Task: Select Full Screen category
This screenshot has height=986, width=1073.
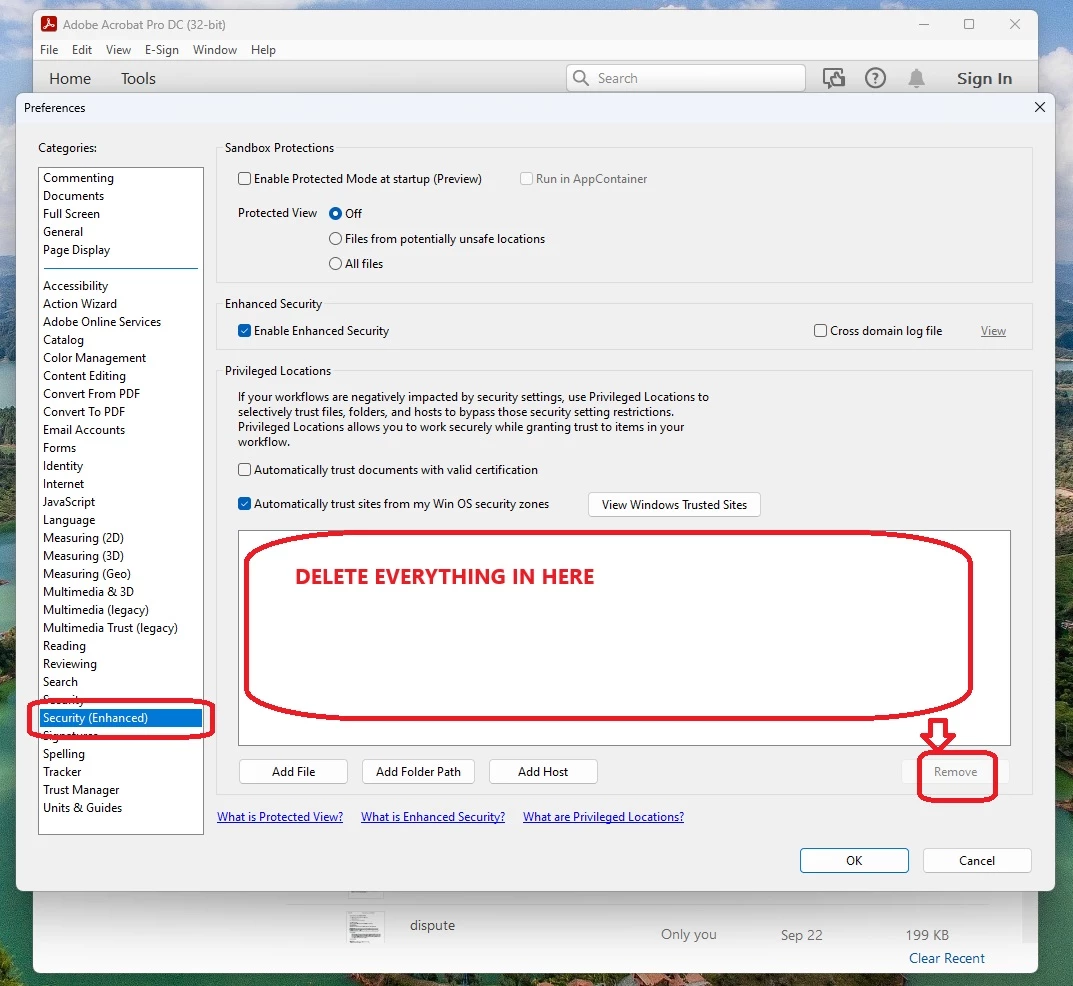Action: (120, 213)
